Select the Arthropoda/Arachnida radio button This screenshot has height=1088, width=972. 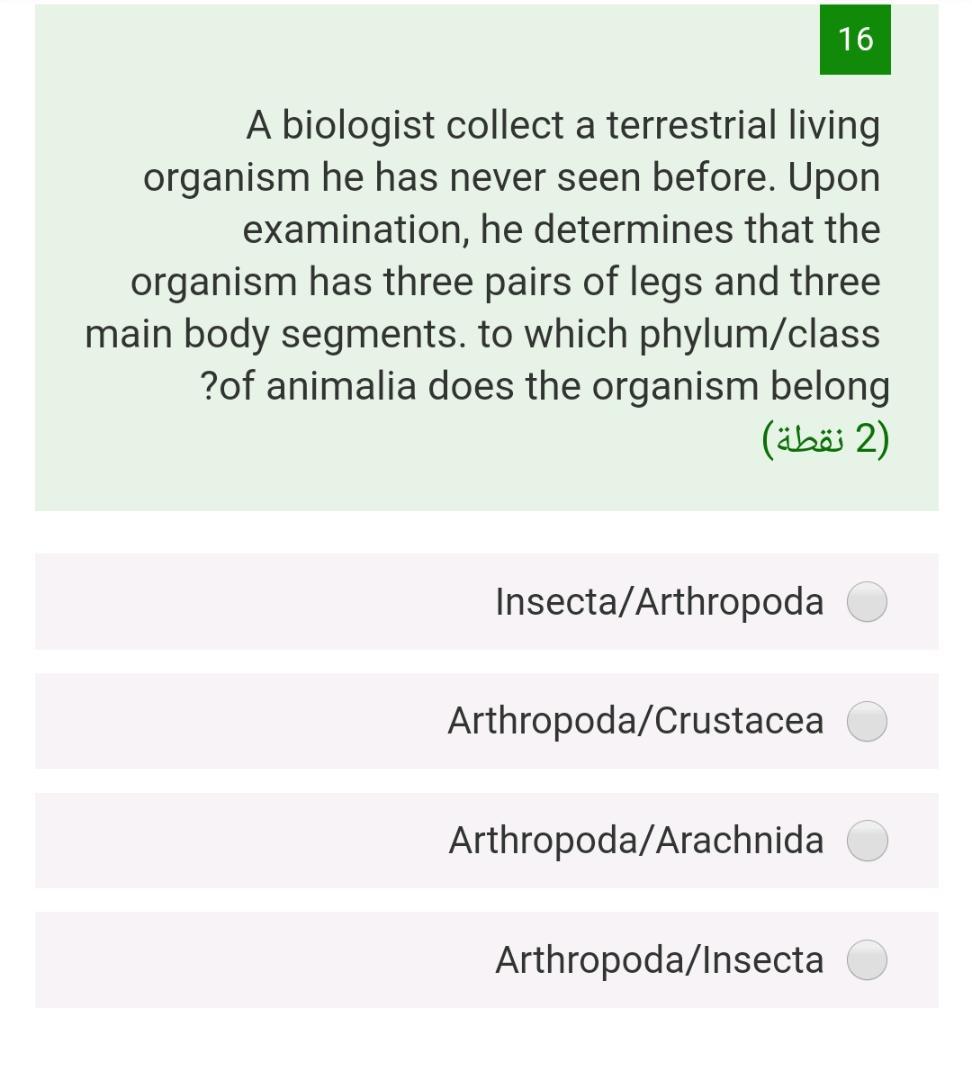(865, 840)
